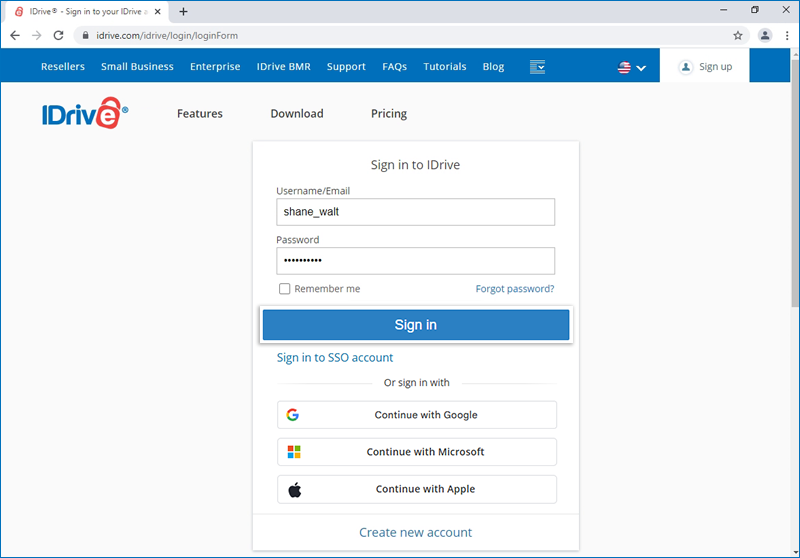Open the IDrive BMR menu item
Screen dimensions: 800x558
[x=284, y=66]
